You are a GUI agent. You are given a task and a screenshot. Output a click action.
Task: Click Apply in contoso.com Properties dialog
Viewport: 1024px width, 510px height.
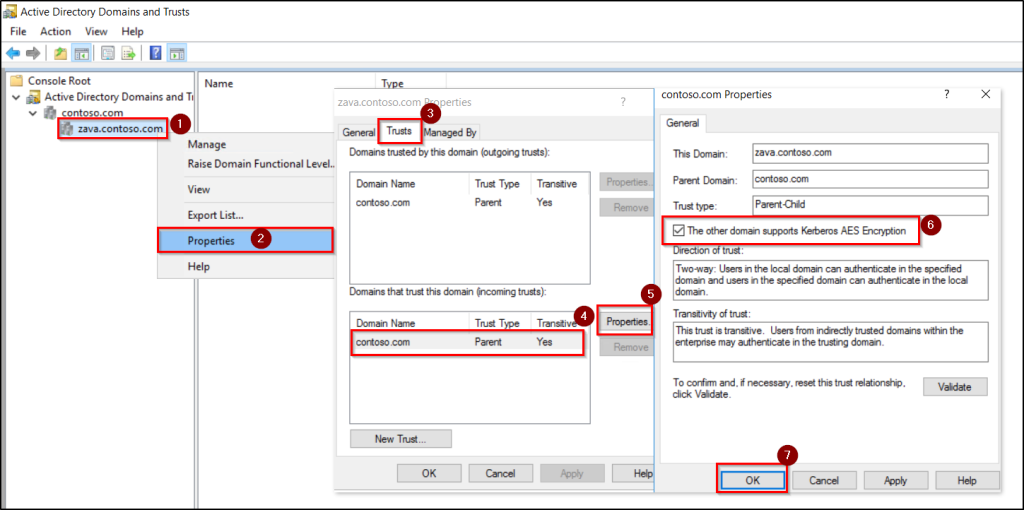(x=895, y=480)
